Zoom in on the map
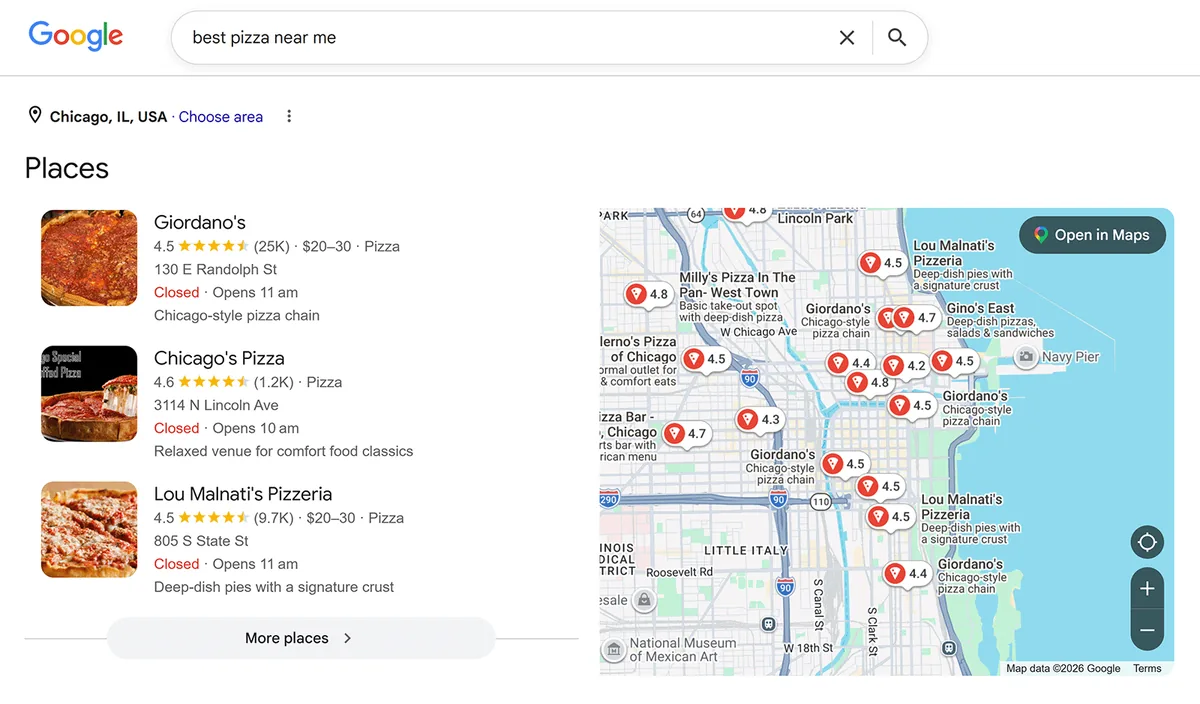 [1147, 589]
